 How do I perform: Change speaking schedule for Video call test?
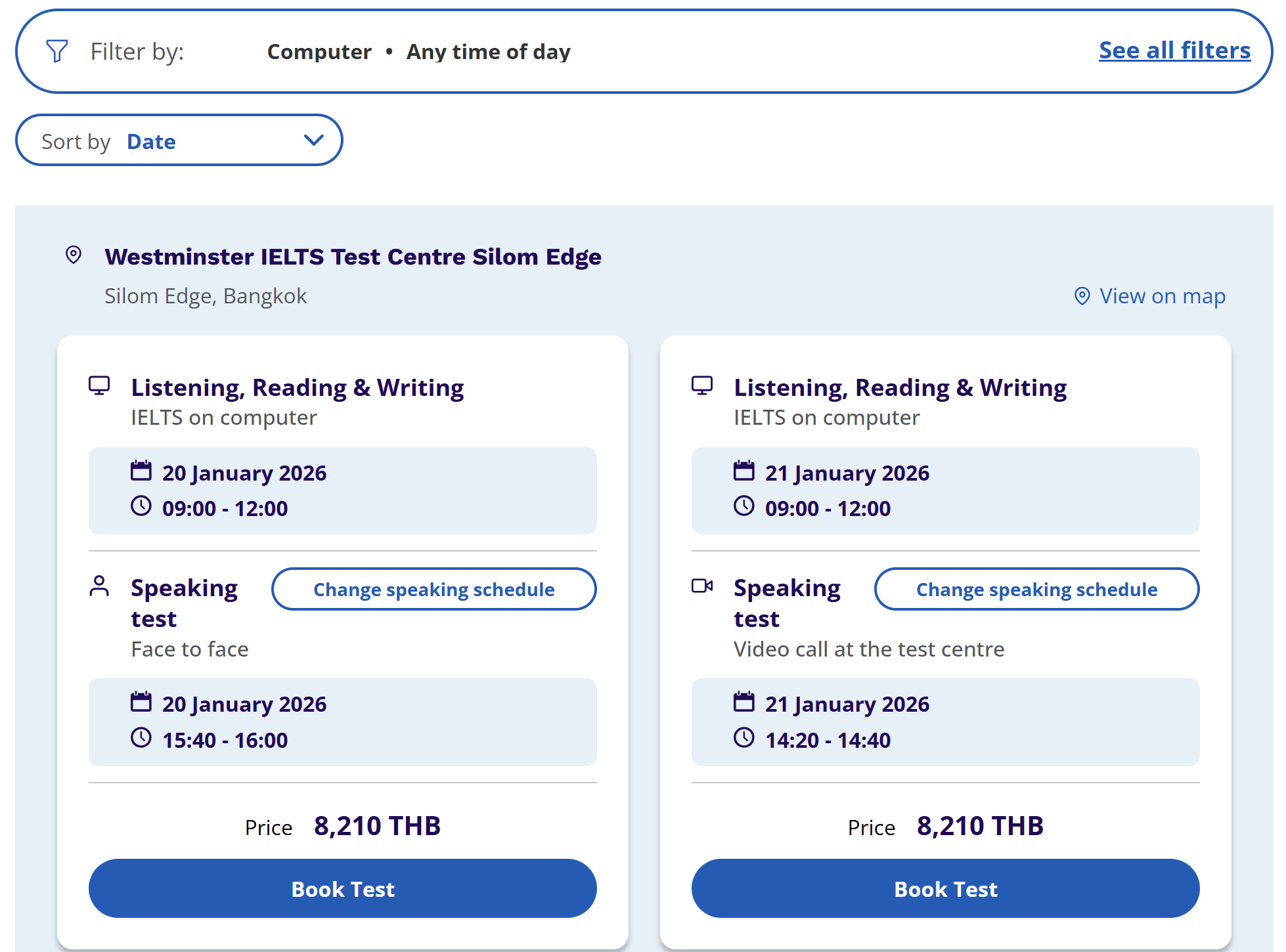pyautogui.click(x=1036, y=589)
